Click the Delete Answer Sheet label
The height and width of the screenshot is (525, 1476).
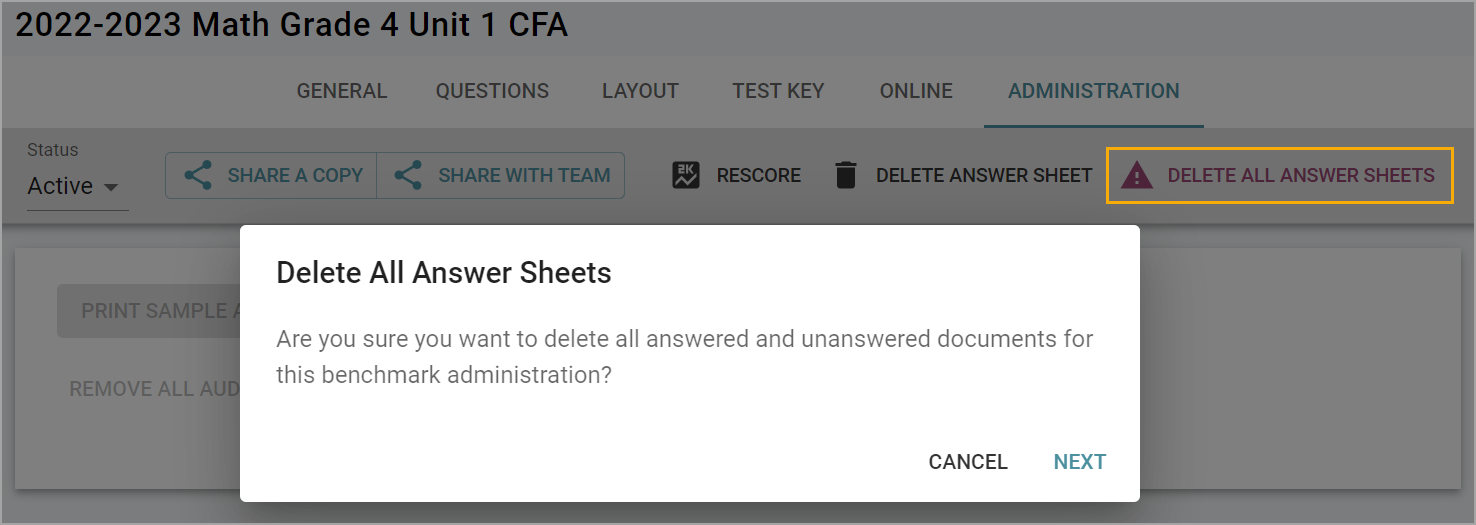[x=984, y=176]
